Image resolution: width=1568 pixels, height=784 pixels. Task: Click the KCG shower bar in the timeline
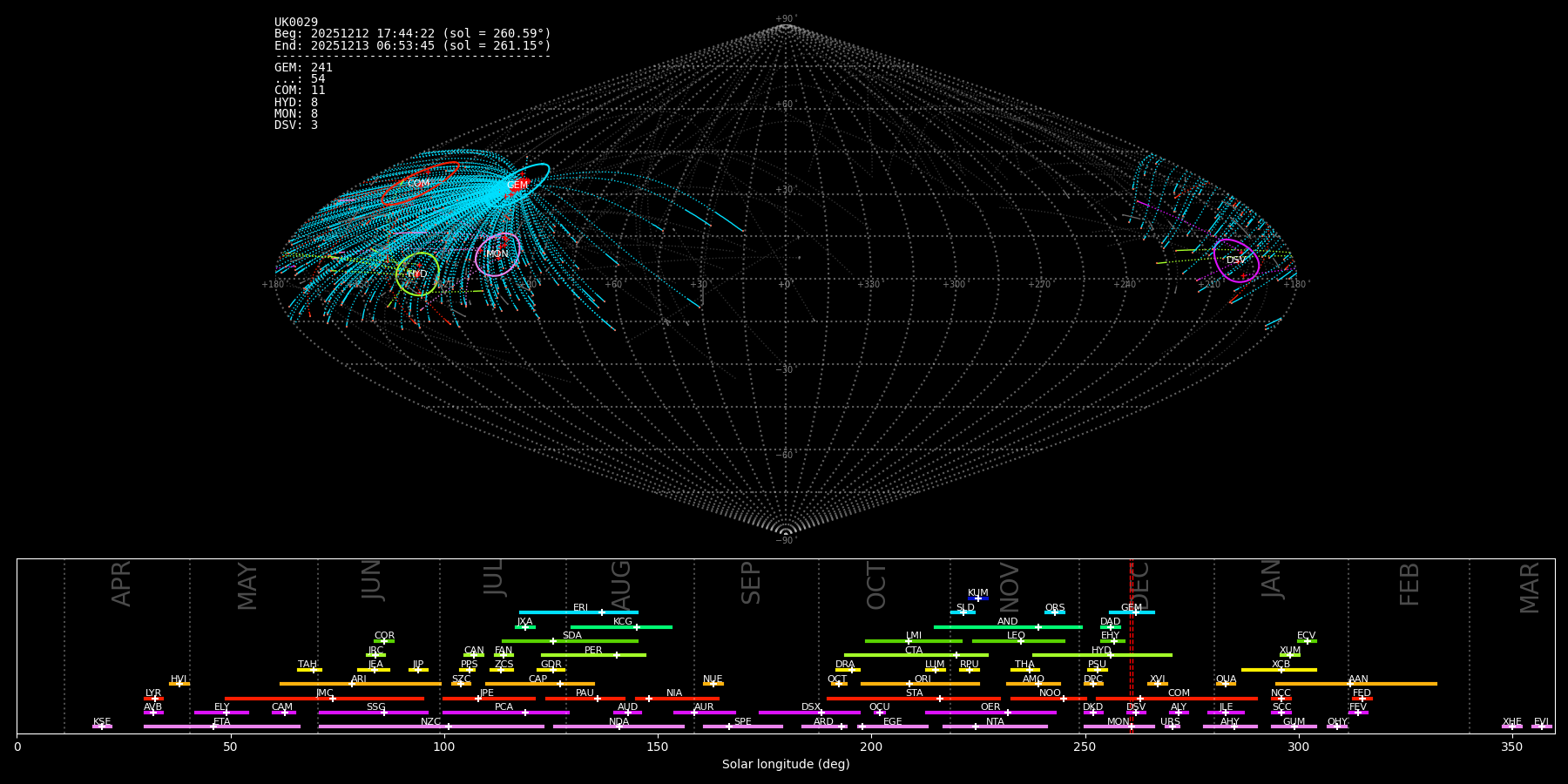click(621, 627)
